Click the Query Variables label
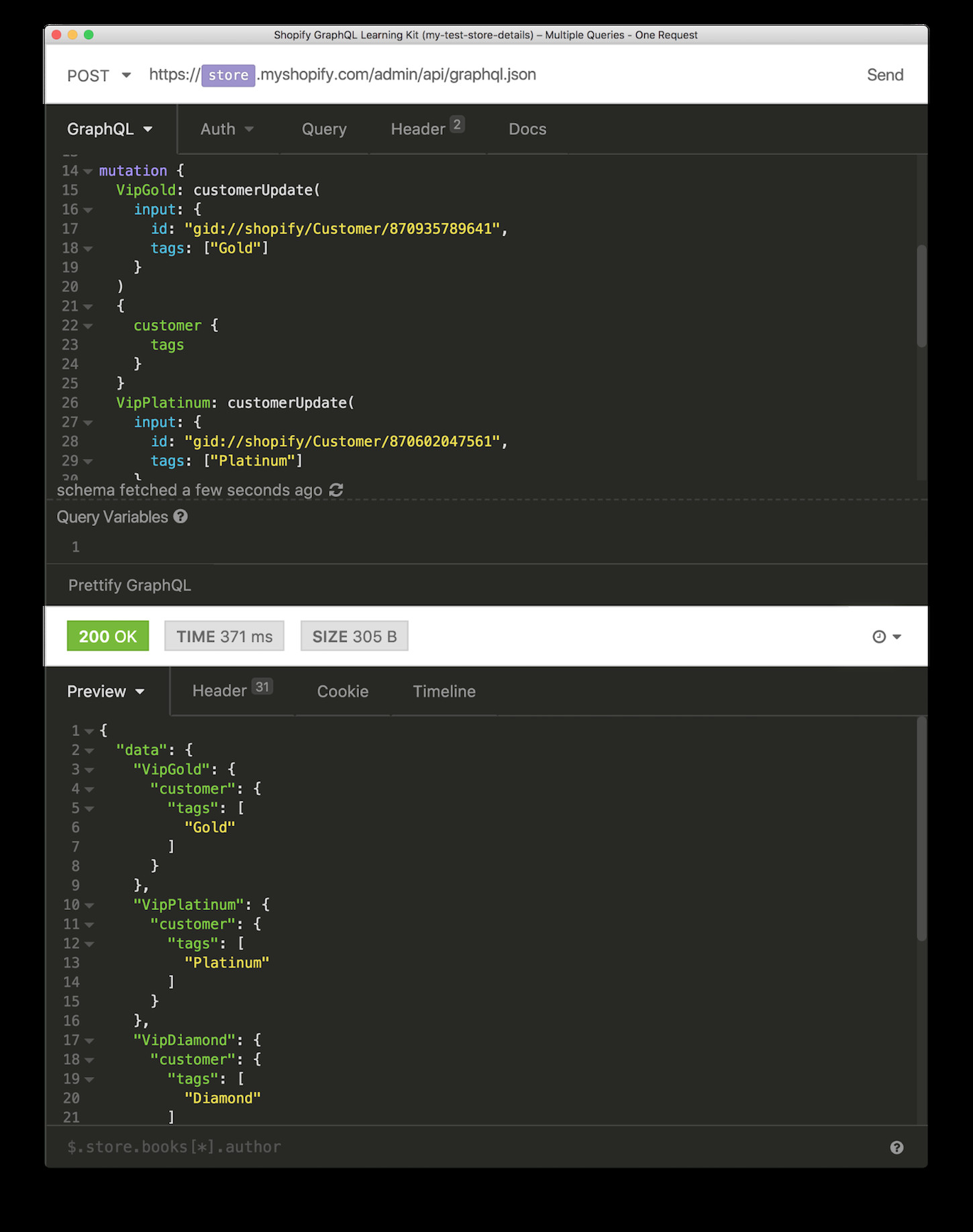This screenshot has height=1232, width=973. pyautogui.click(x=112, y=517)
